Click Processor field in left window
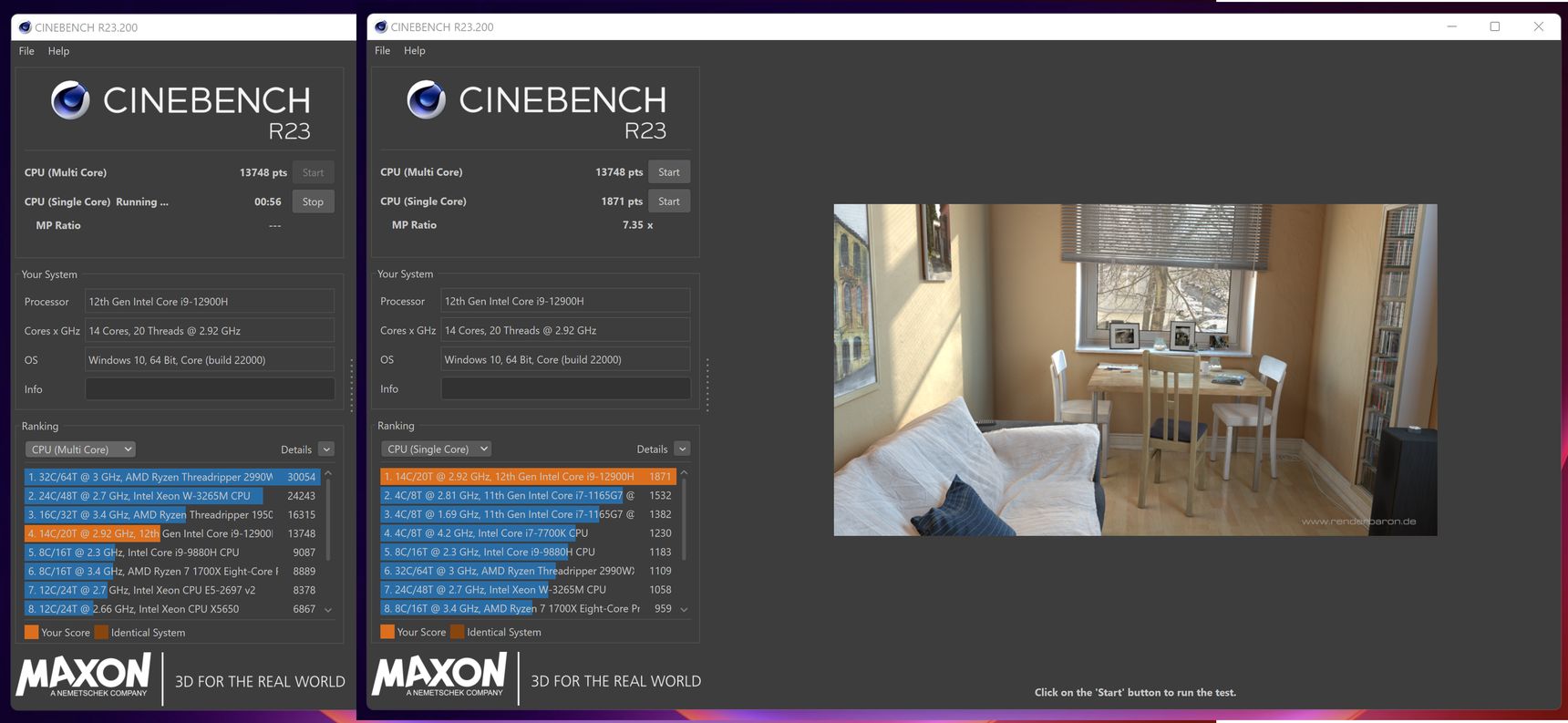Viewport: 1568px width, 723px height. (210, 302)
